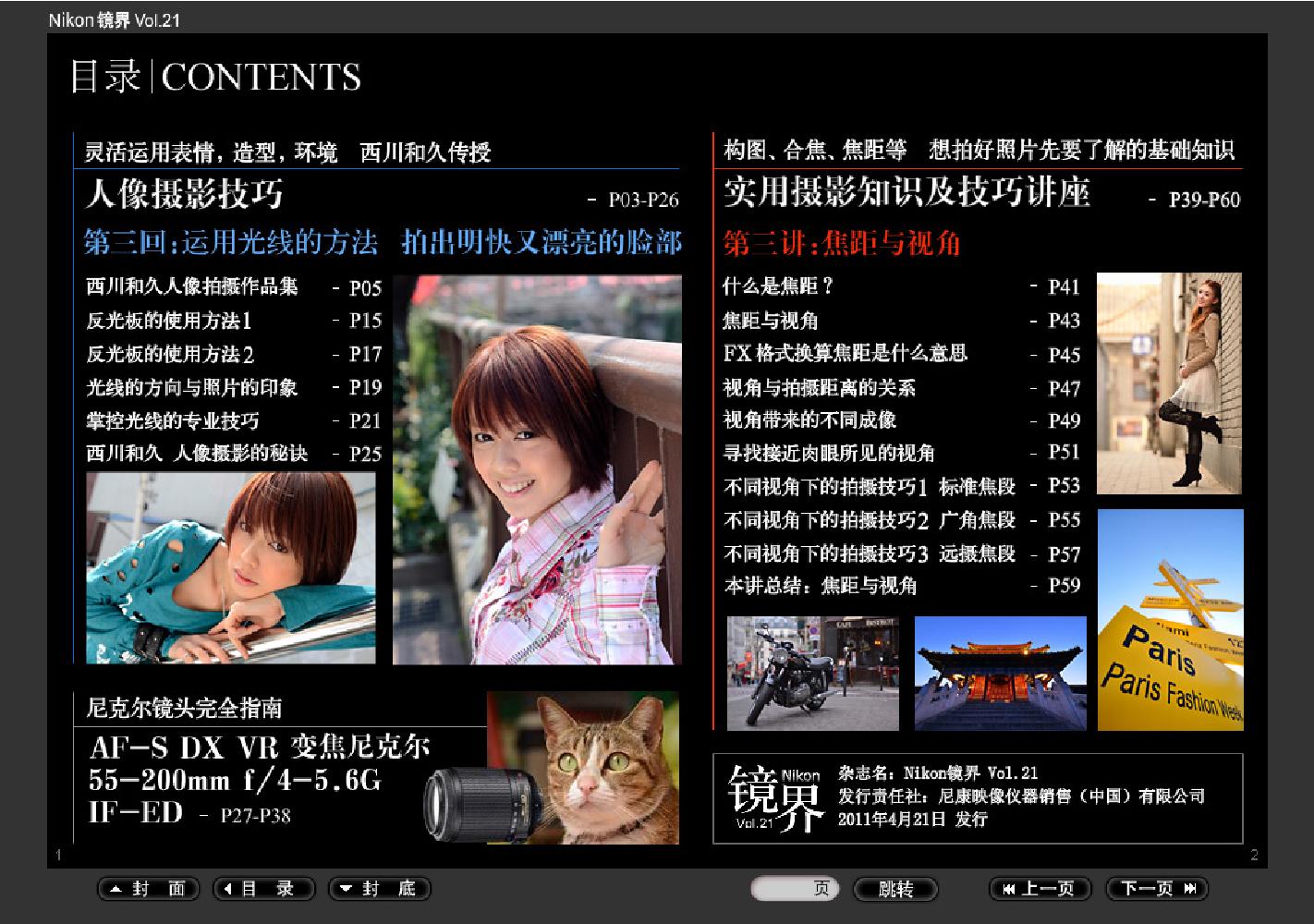The width and height of the screenshot is (1314, 924).
Task: Open 反光板的使用方法1 P15 entry
Action: click(233, 321)
